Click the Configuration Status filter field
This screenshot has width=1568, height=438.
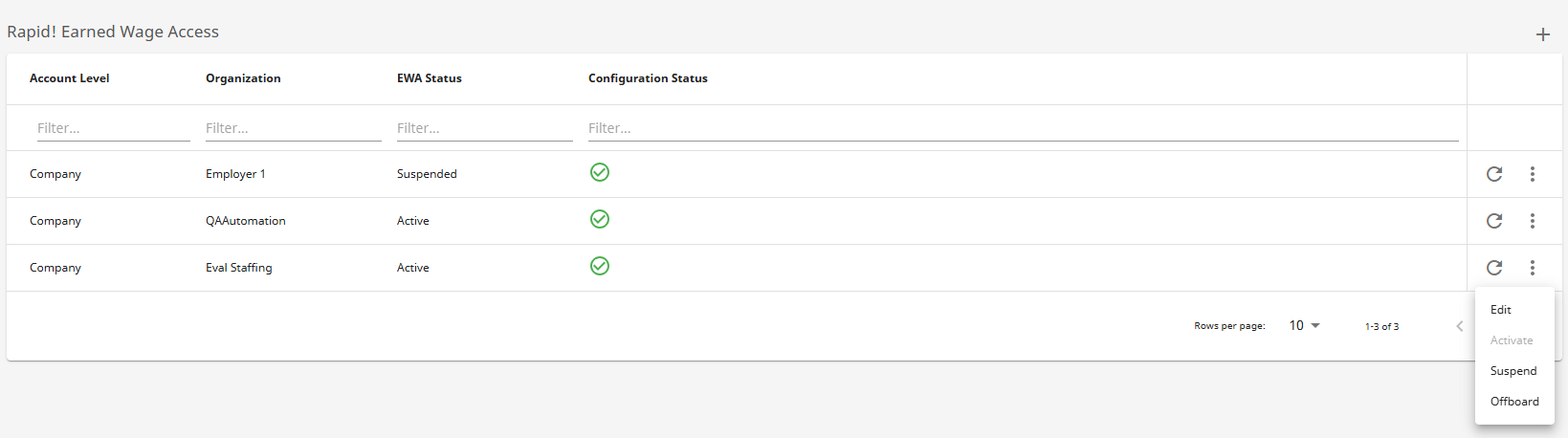tap(1023, 128)
